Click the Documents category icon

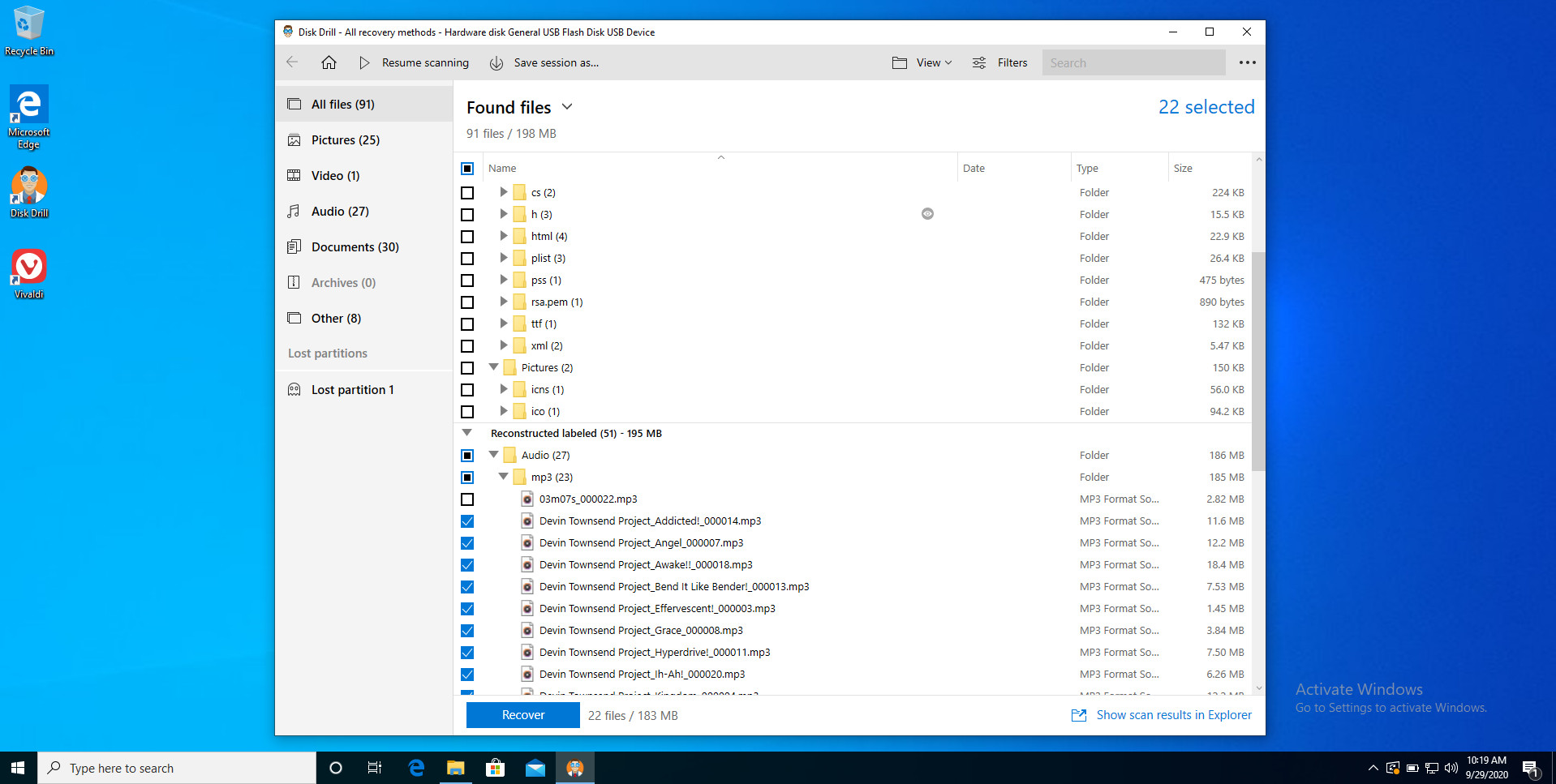(294, 247)
